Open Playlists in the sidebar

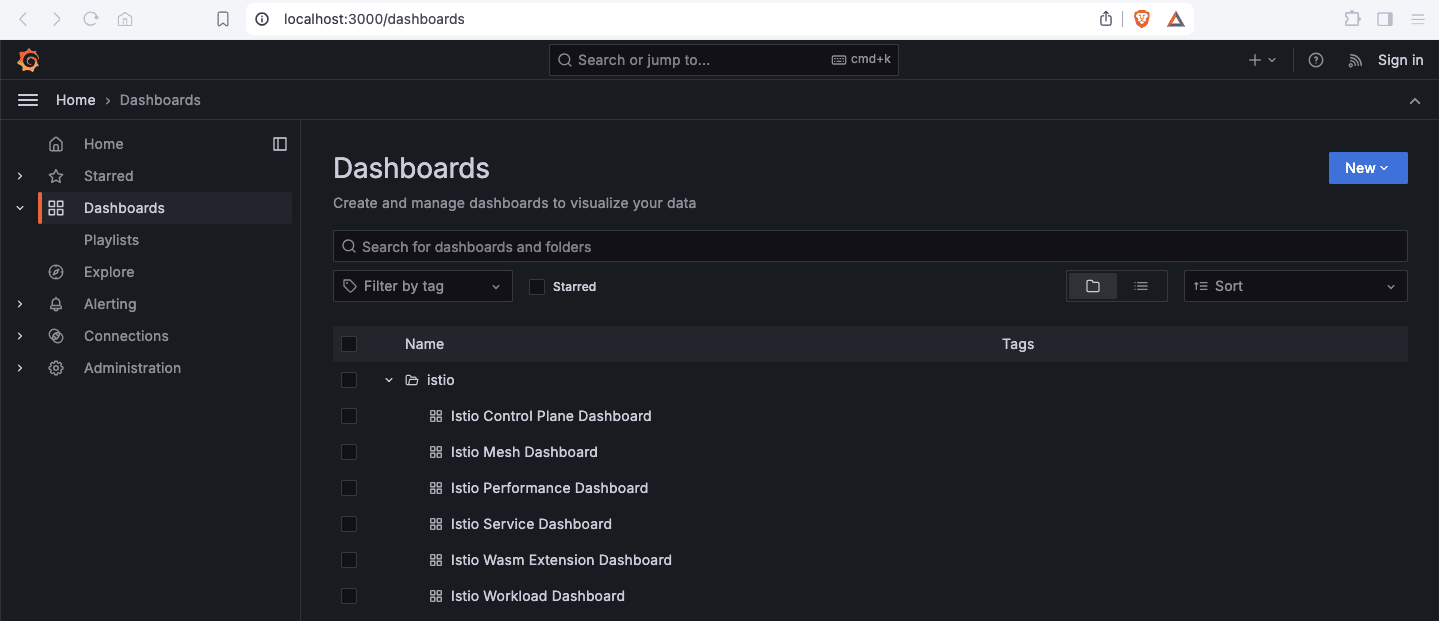(x=111, y=240)
